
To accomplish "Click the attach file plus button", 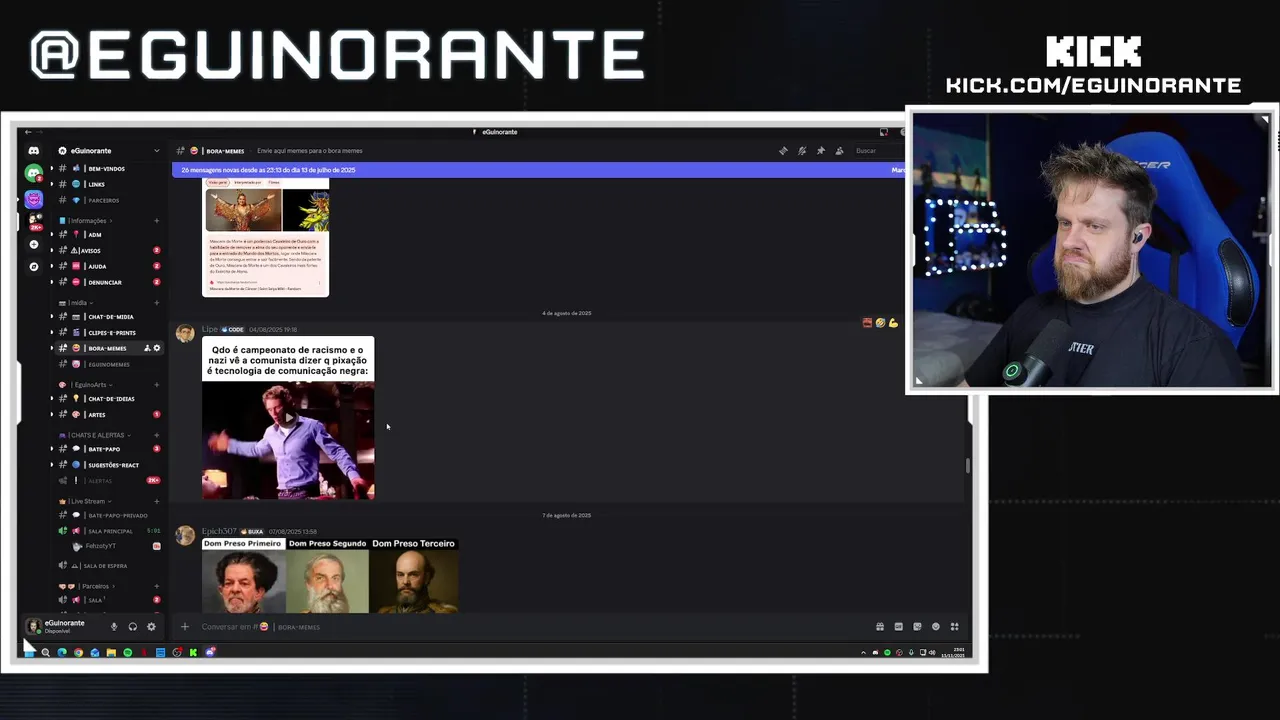I will point(184,627).
